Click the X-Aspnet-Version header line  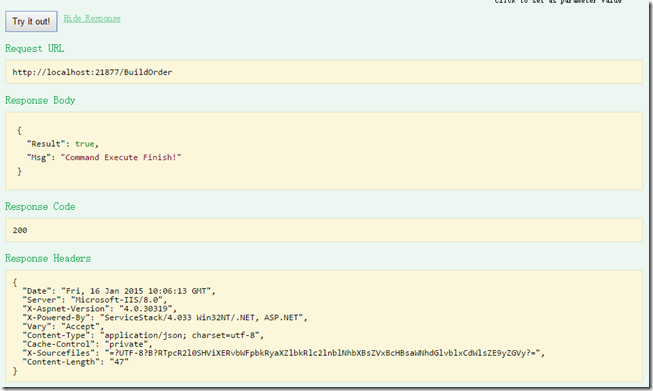[100, 309]
